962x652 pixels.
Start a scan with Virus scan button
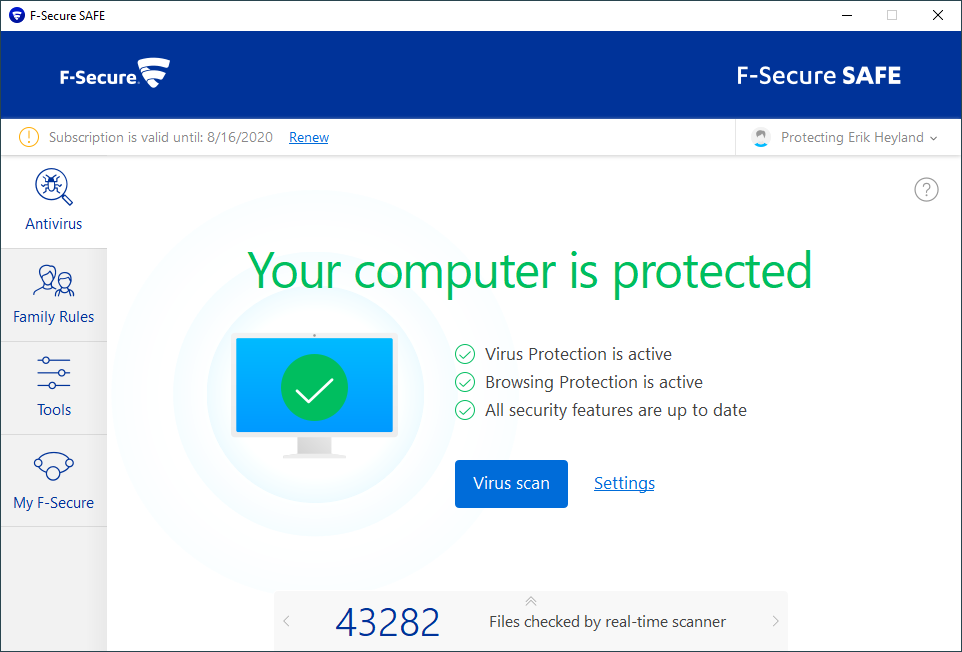511,484
